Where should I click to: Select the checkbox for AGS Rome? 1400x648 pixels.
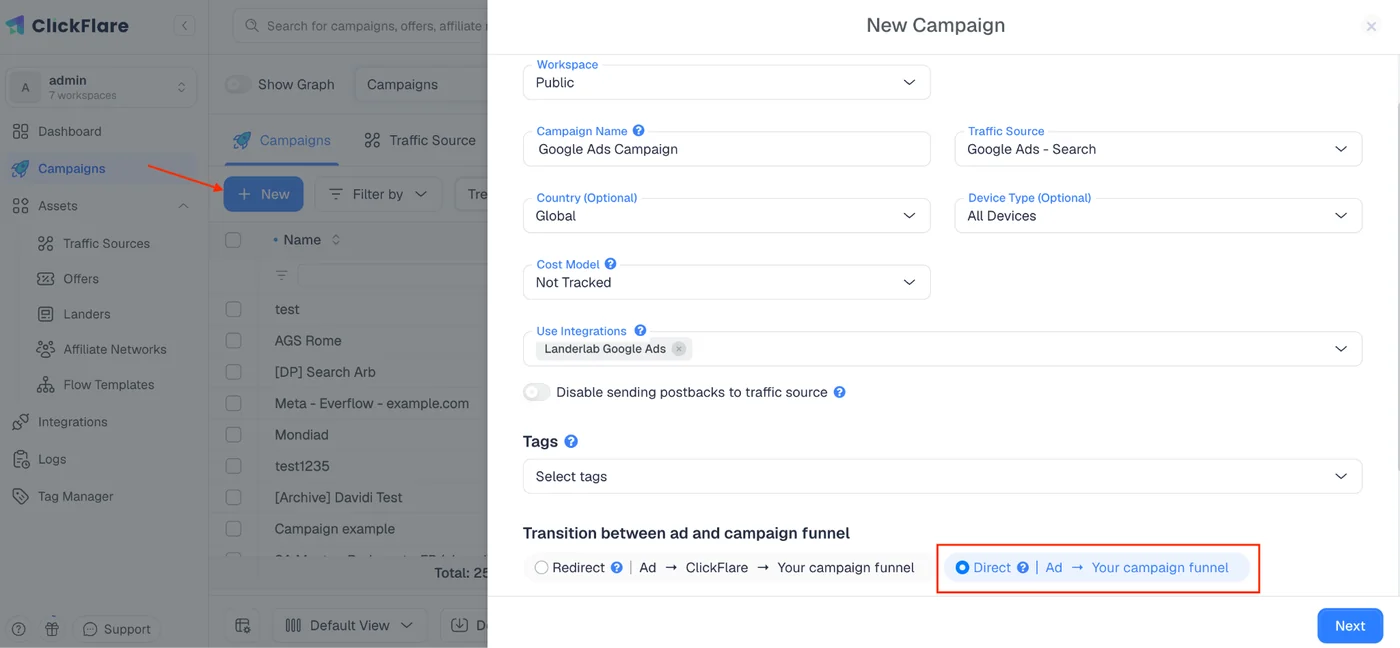233,341
